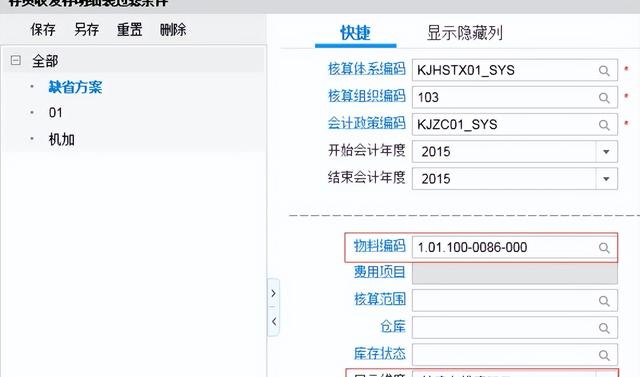This screenshot has width=640, height=377.
Task: Click the 核算体系编码 input showing KJHSTX01_SYS
Action: point(515,70)
